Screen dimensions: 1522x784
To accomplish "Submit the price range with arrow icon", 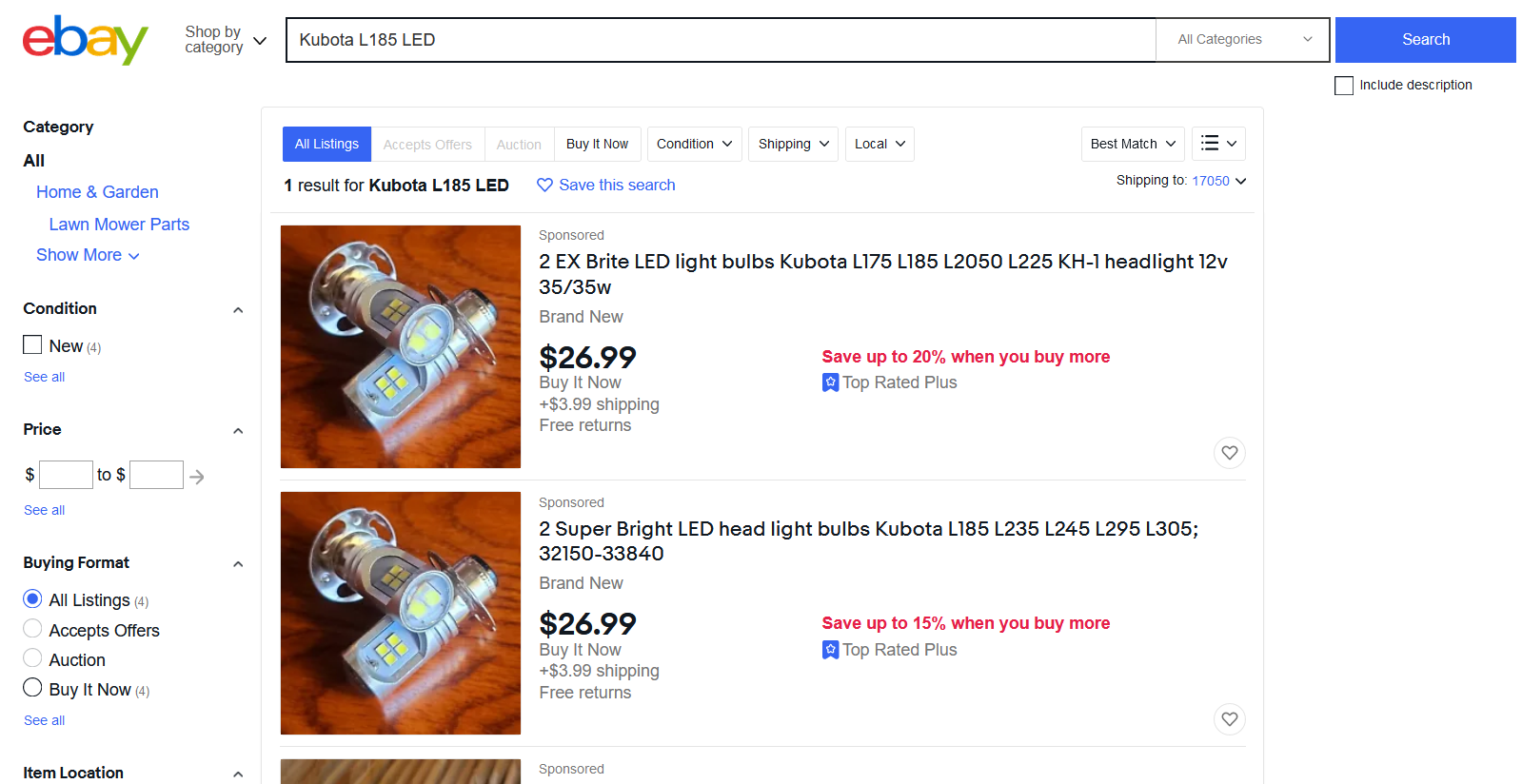I will click(x=197, y=477).
